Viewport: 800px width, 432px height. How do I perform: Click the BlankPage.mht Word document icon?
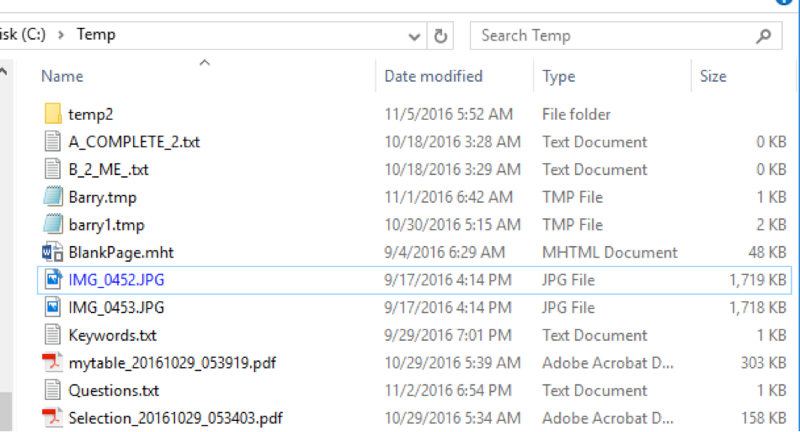click(53, 252)
